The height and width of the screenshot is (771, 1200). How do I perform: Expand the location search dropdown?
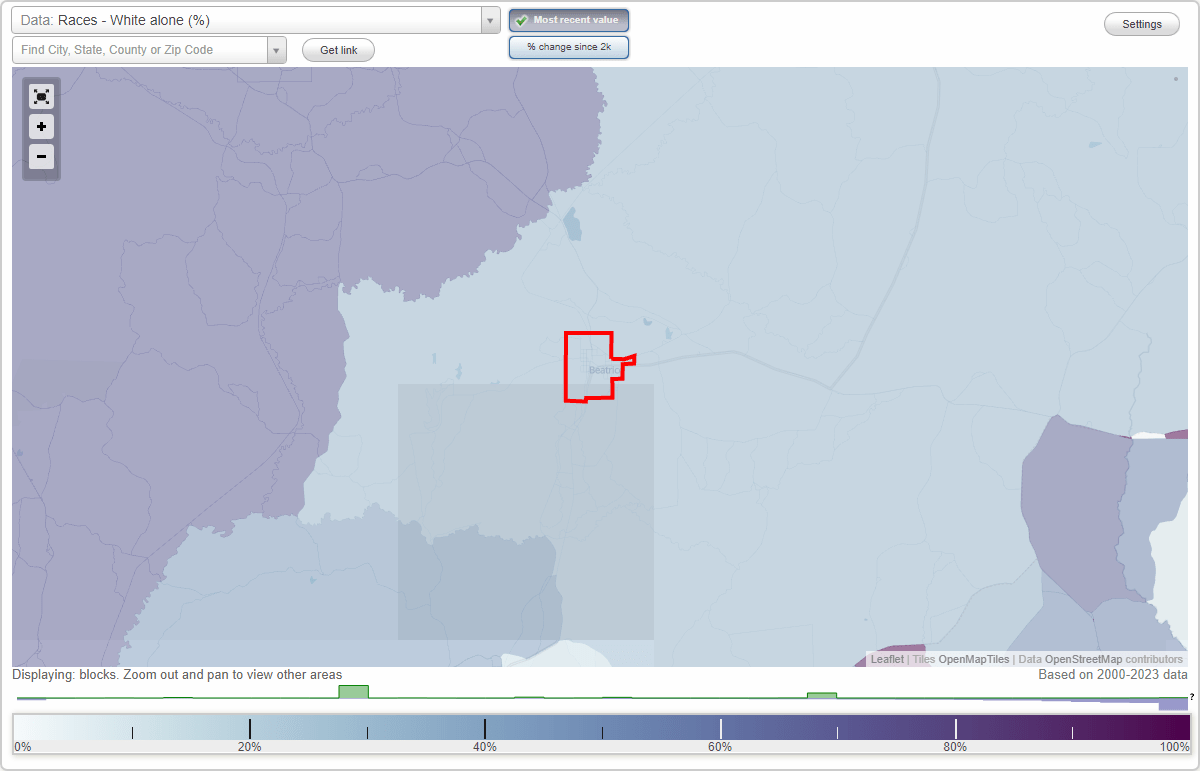pos(277,49)
